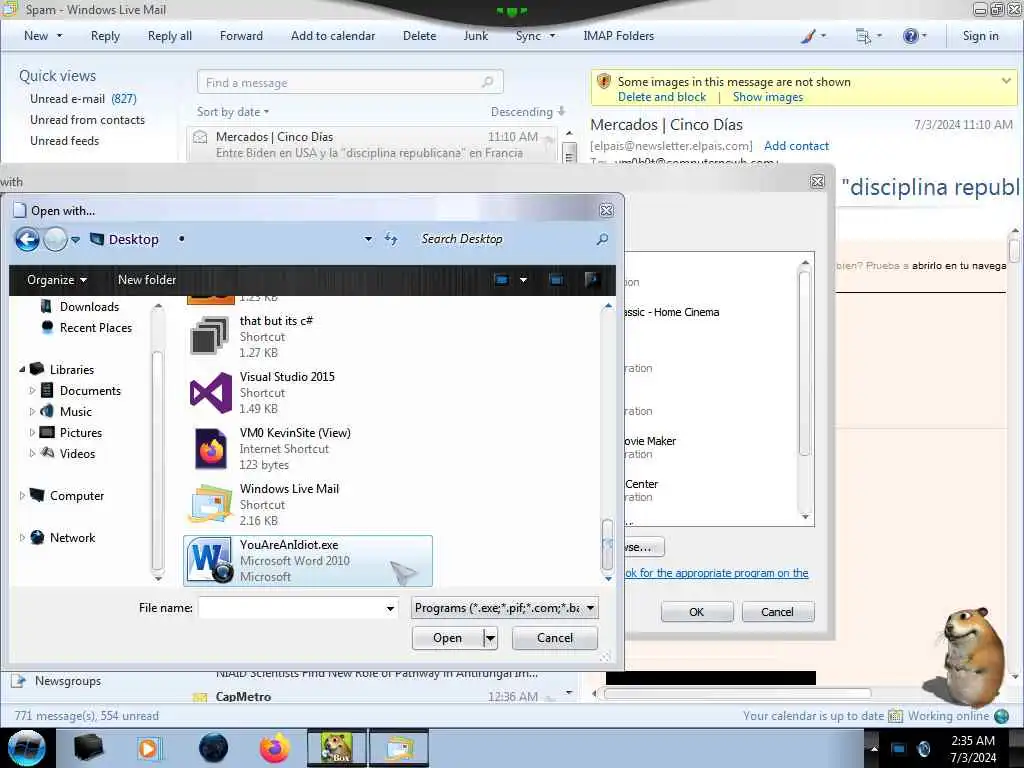This screenshot has height=768, width=1024.
Task: Click the dark globe icon on taskbar
Action: tap(214, 748)
